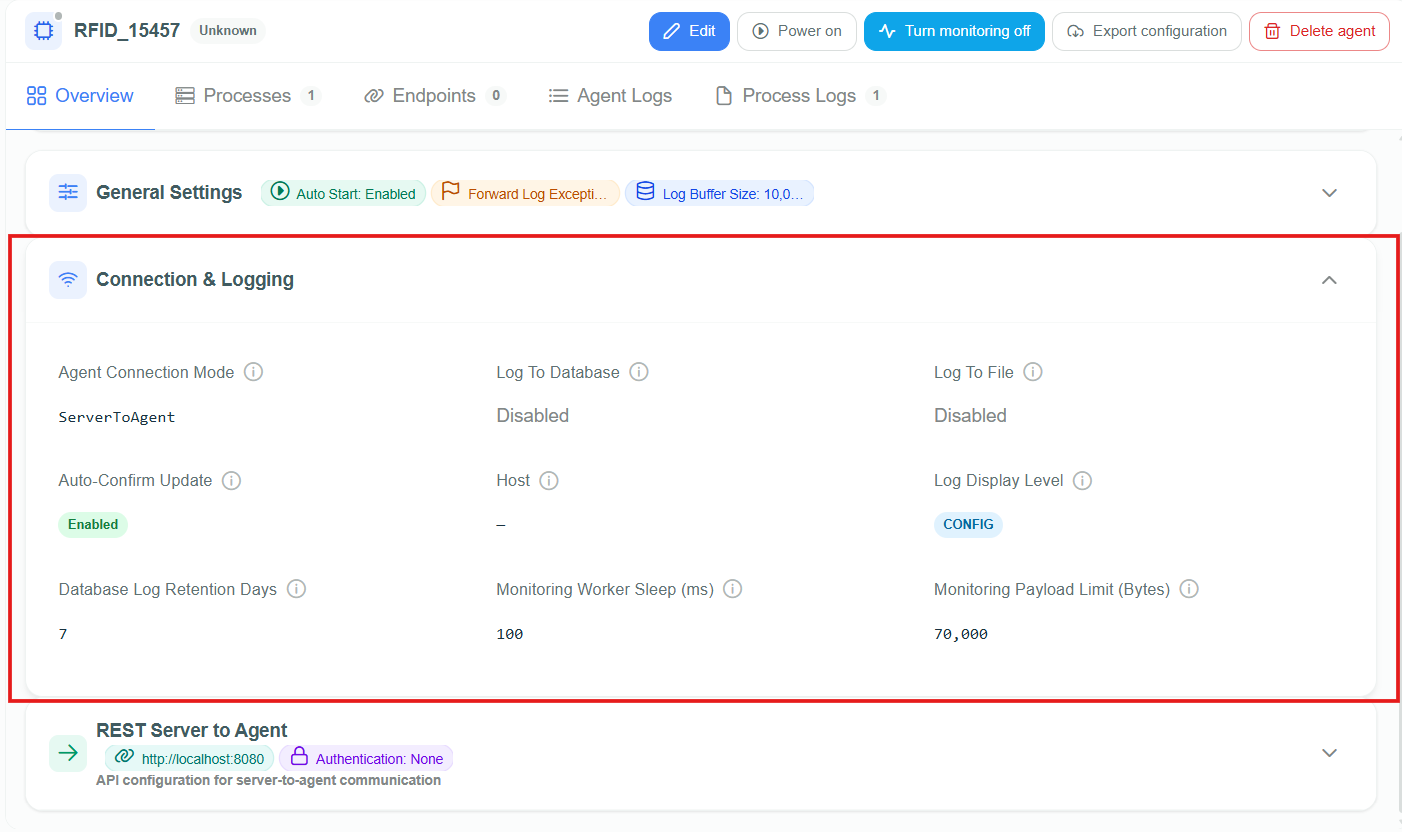This screenshot has height=832, width=1402.
Task: Open info for Agent Connection Mode
Action: click(254, 372)
